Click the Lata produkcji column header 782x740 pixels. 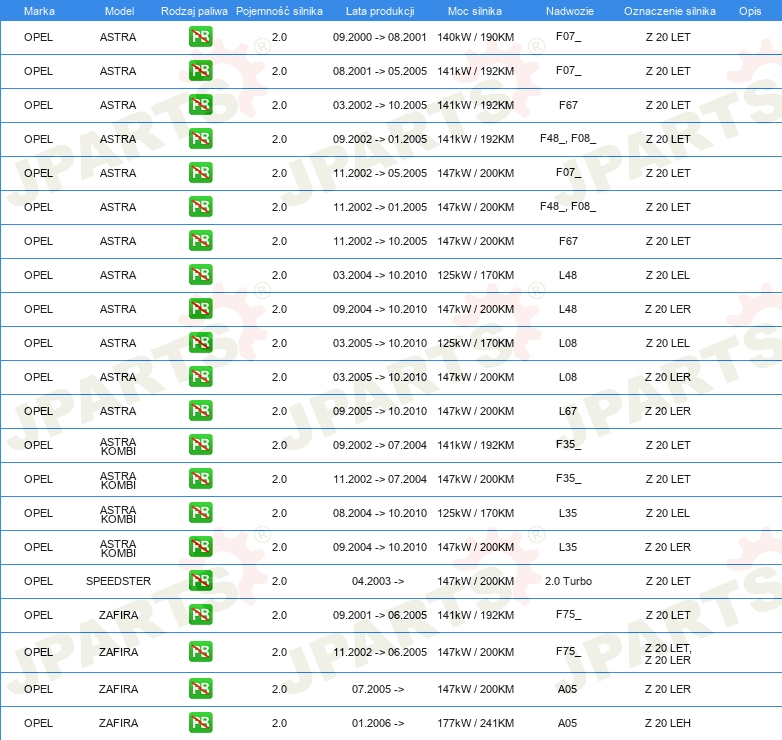pos(380,11)
